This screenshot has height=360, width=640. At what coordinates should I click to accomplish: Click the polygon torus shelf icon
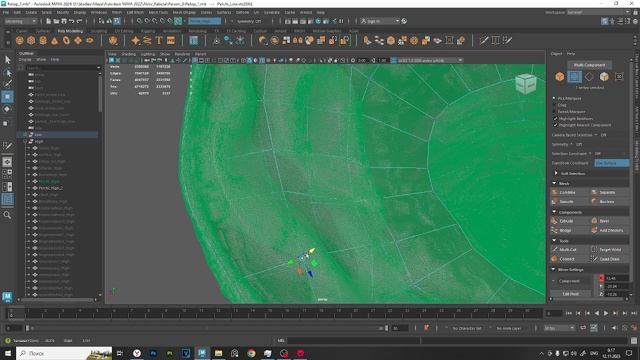(x=66, y=40)
